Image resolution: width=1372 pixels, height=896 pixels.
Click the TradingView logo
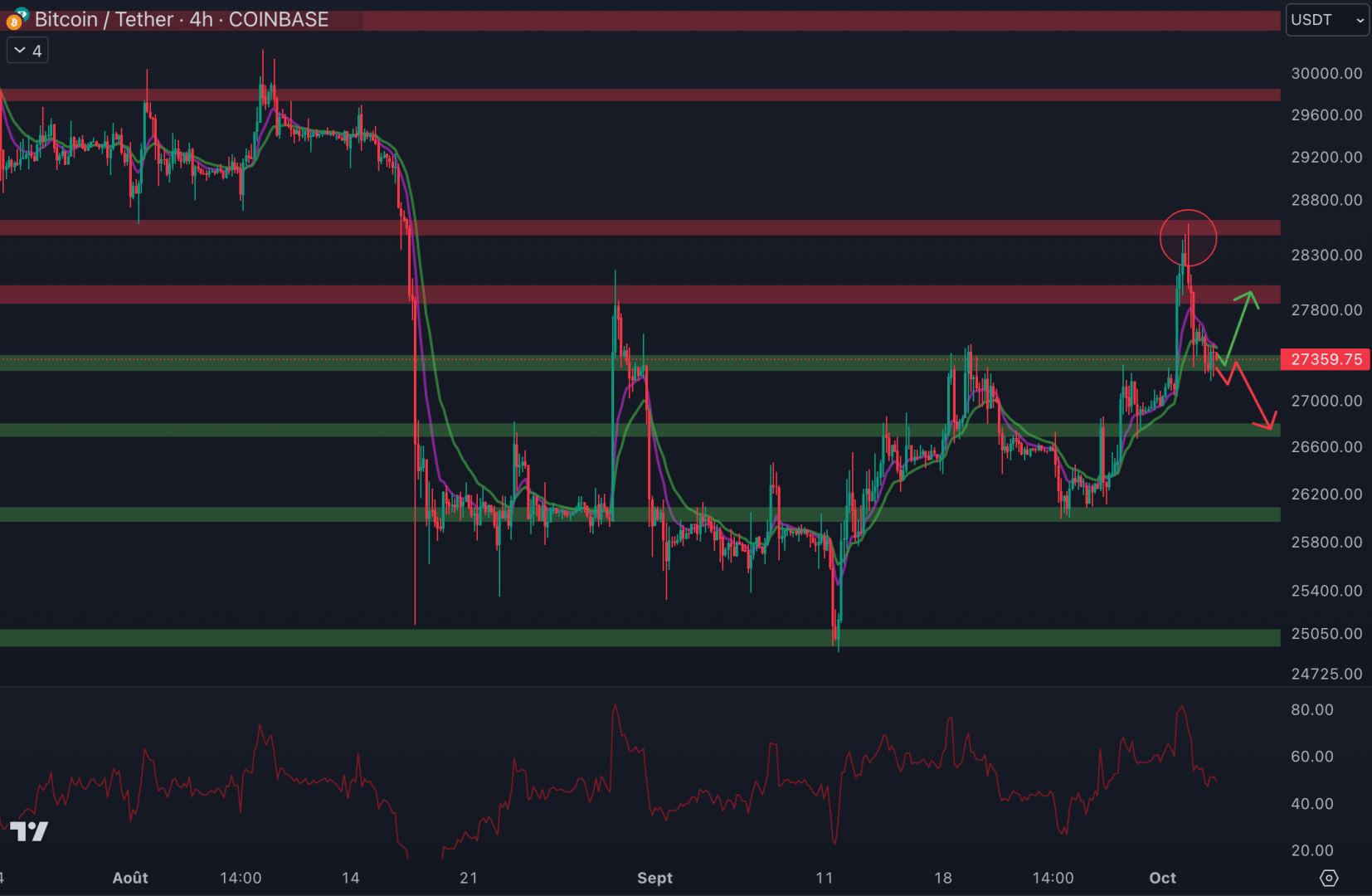click(x=29, y=831)
